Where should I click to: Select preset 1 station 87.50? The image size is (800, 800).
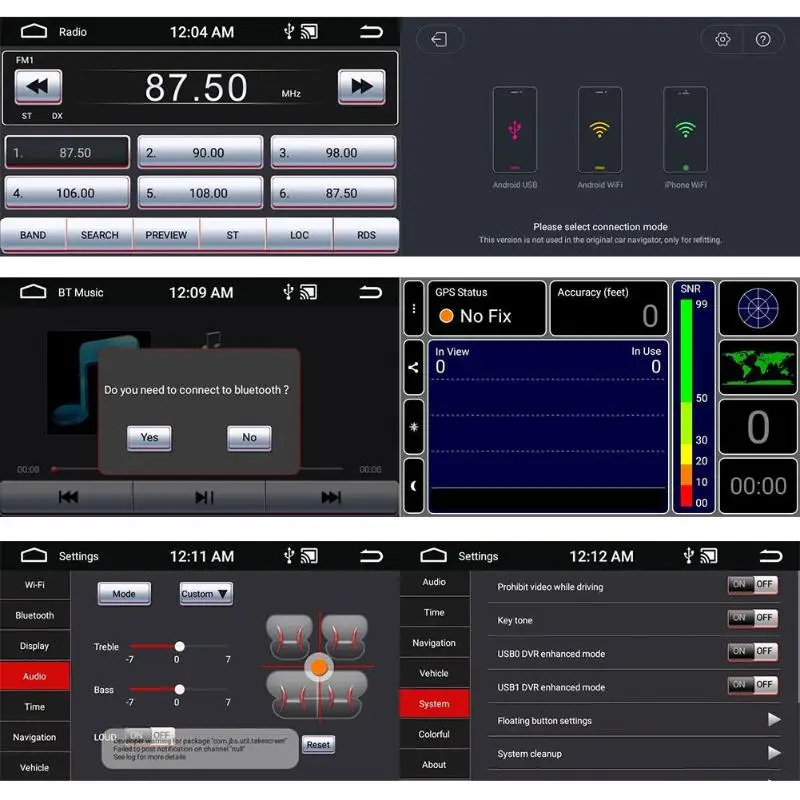click(67, 152)
